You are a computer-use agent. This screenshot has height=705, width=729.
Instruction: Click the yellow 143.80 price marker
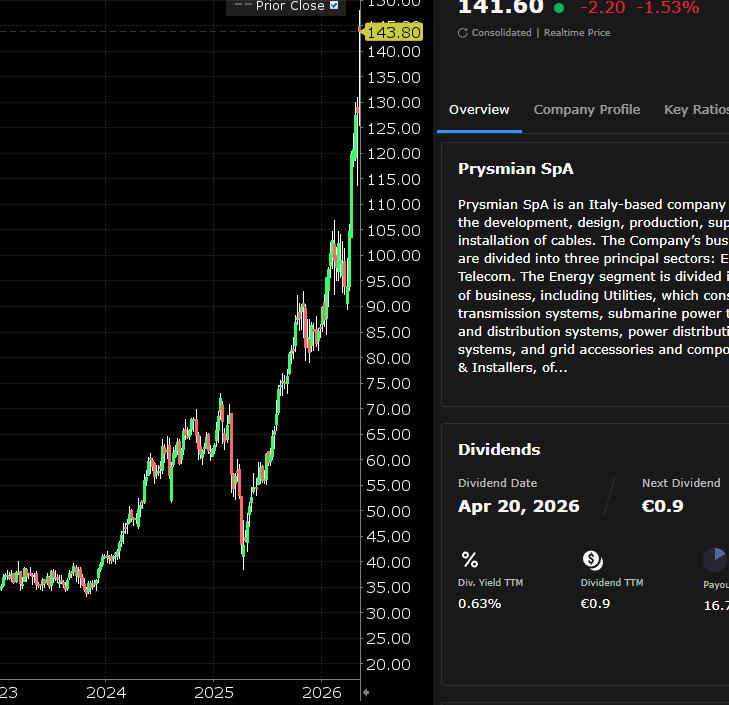point(394,33)
